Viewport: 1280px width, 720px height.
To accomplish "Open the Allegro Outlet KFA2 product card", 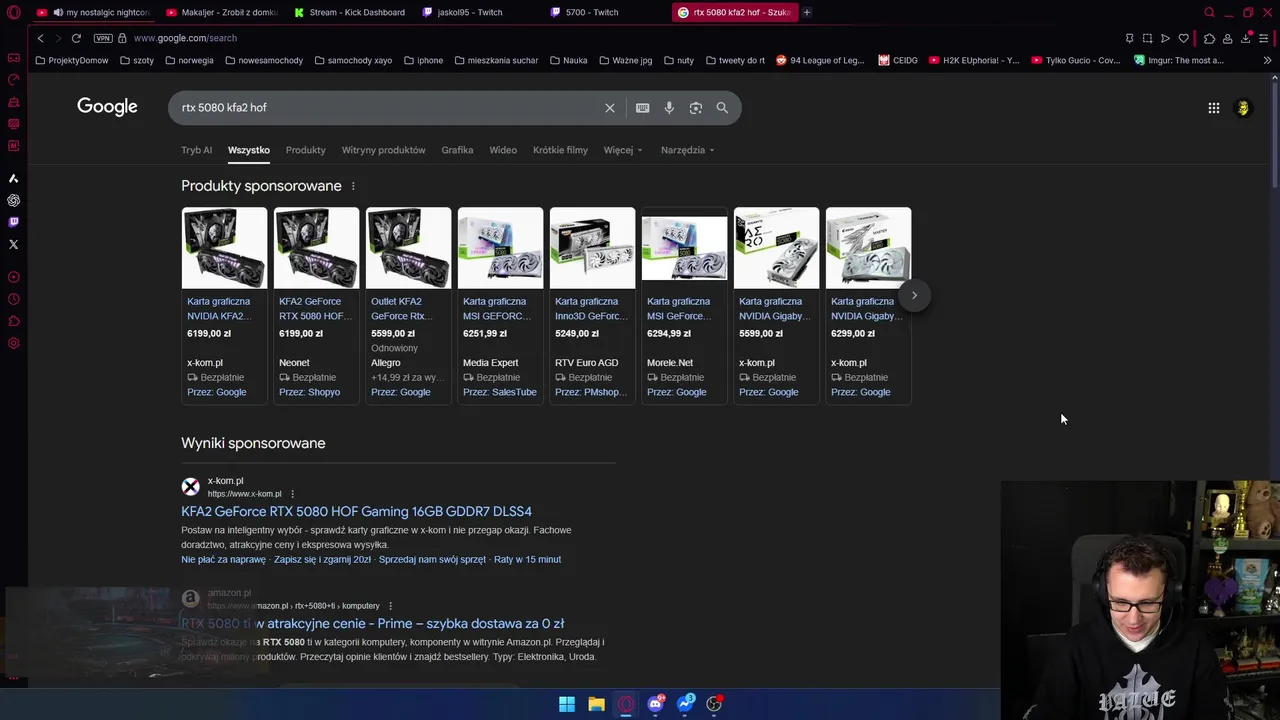I will tap(408, 305).
